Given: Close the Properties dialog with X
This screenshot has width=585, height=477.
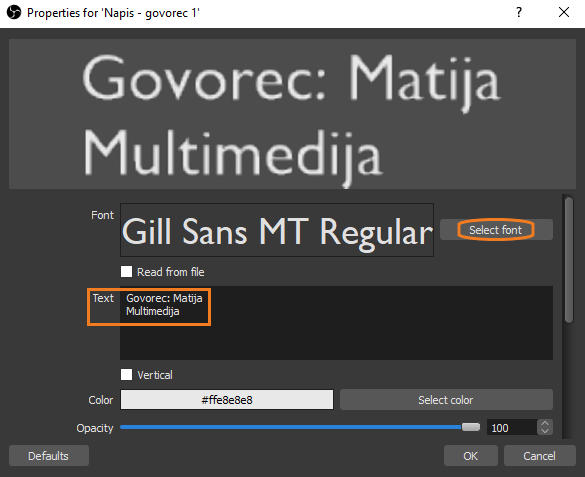Looking at the screenshot, I should click(x=564, y=13).
